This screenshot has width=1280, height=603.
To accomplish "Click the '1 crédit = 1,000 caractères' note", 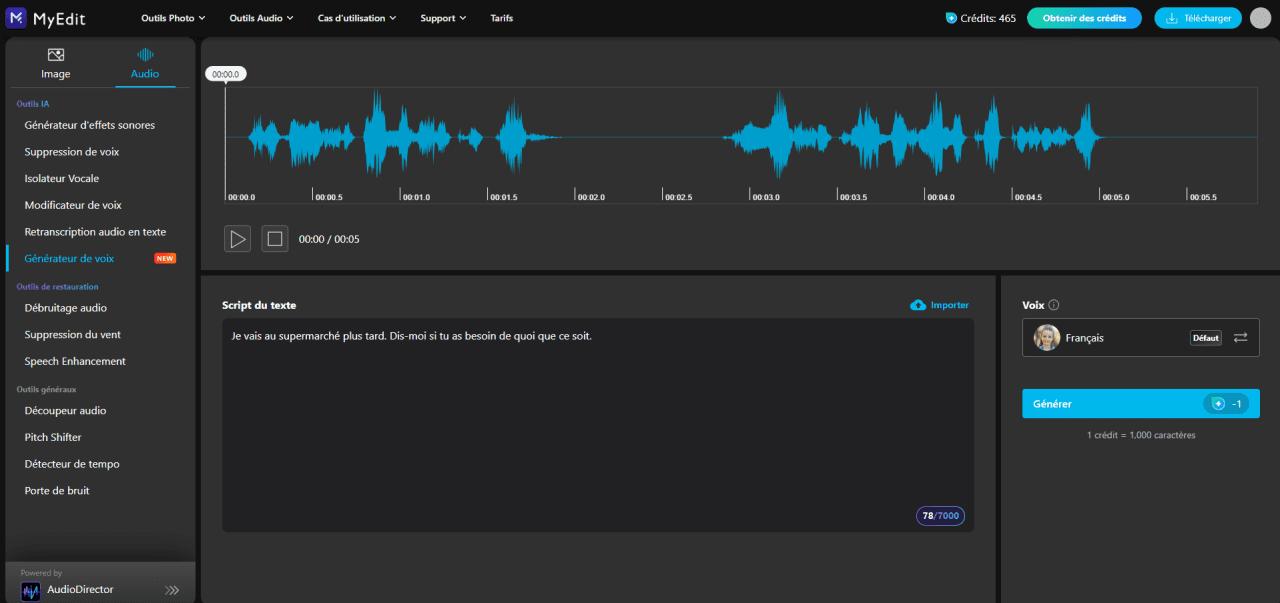I will [1141, 435].
